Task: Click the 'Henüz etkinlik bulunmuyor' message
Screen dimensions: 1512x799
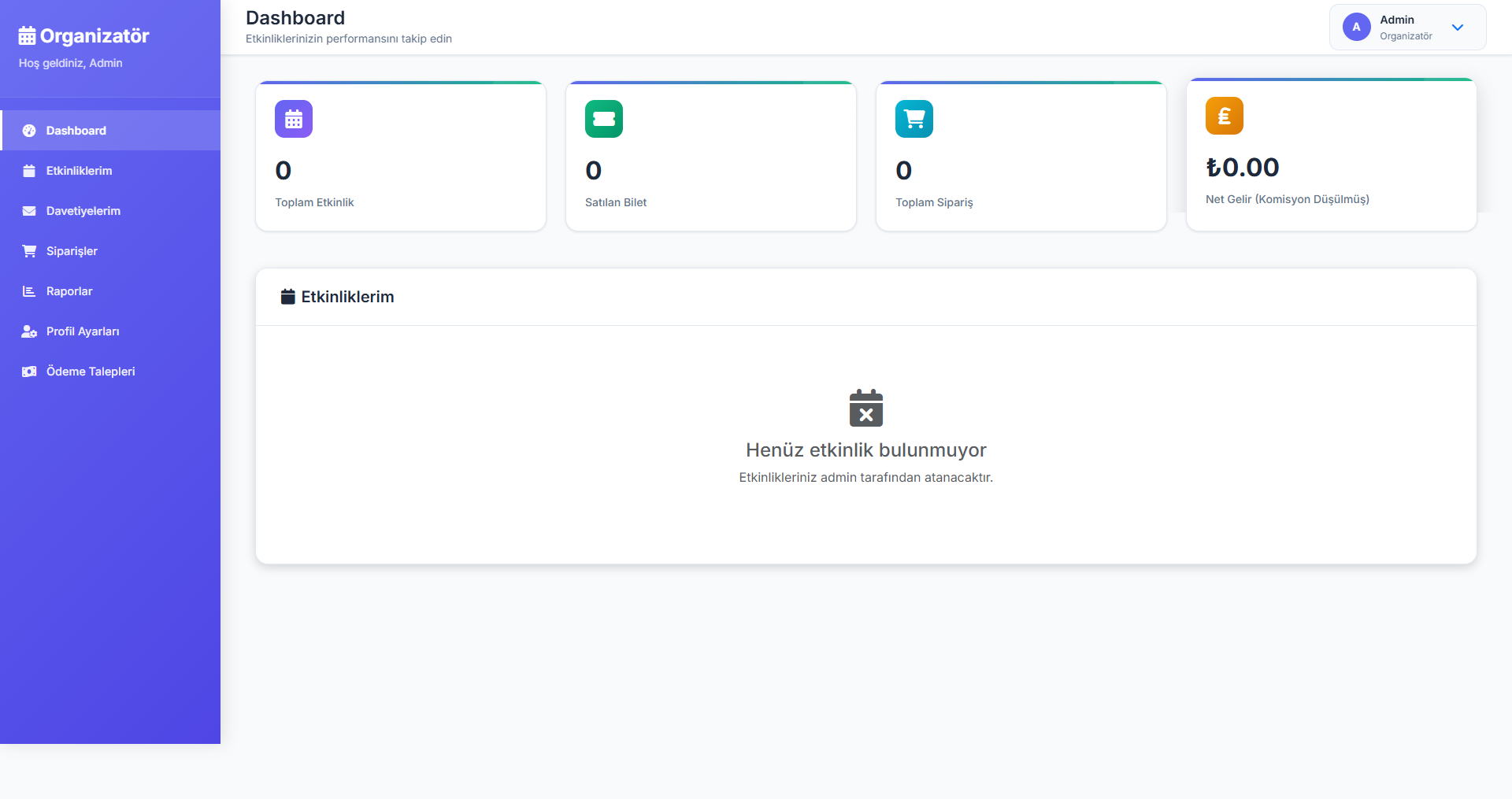Action: click(x=866, y=449)
